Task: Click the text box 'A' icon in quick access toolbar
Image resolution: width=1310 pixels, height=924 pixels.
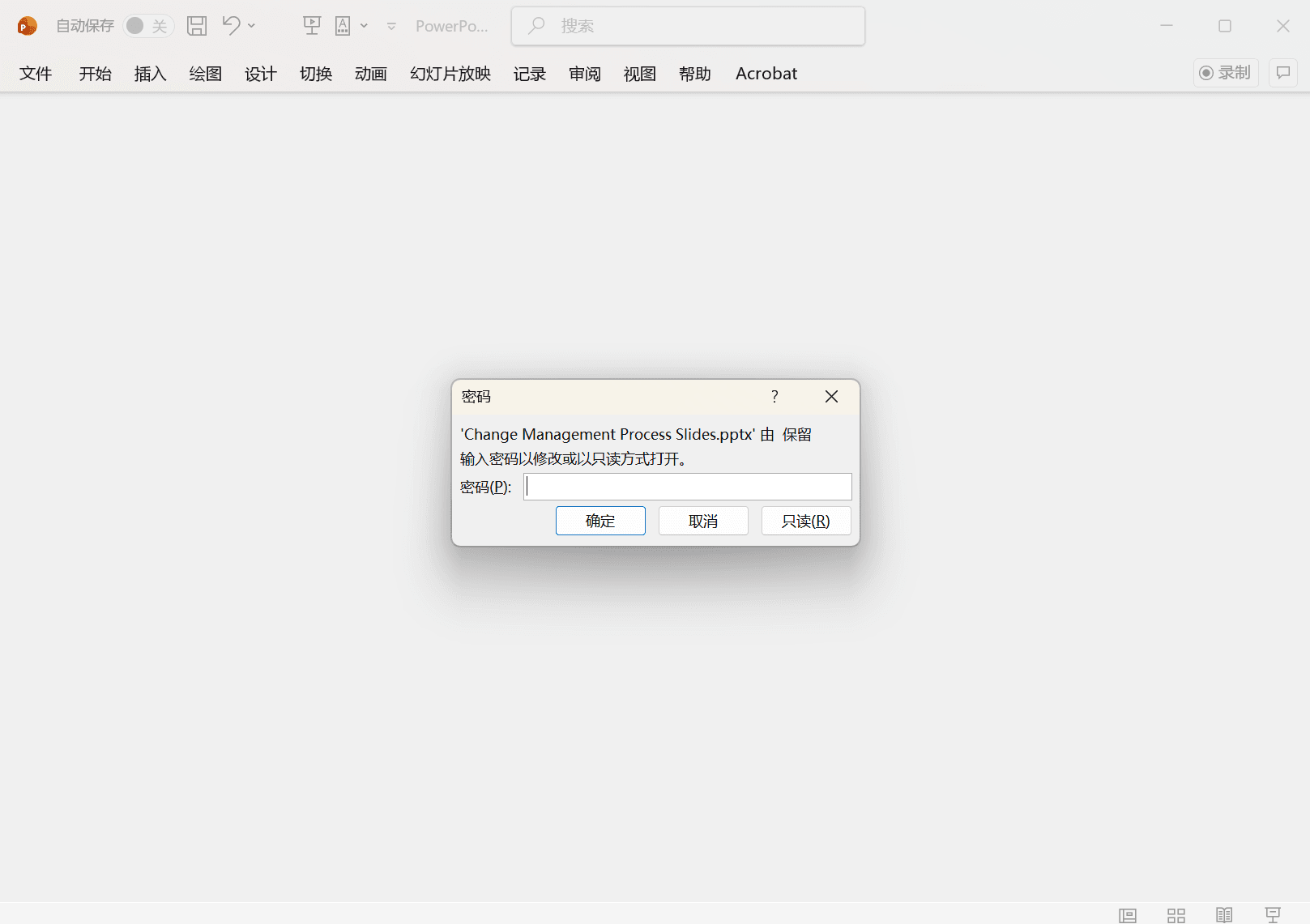Action: tap(344, 26)
